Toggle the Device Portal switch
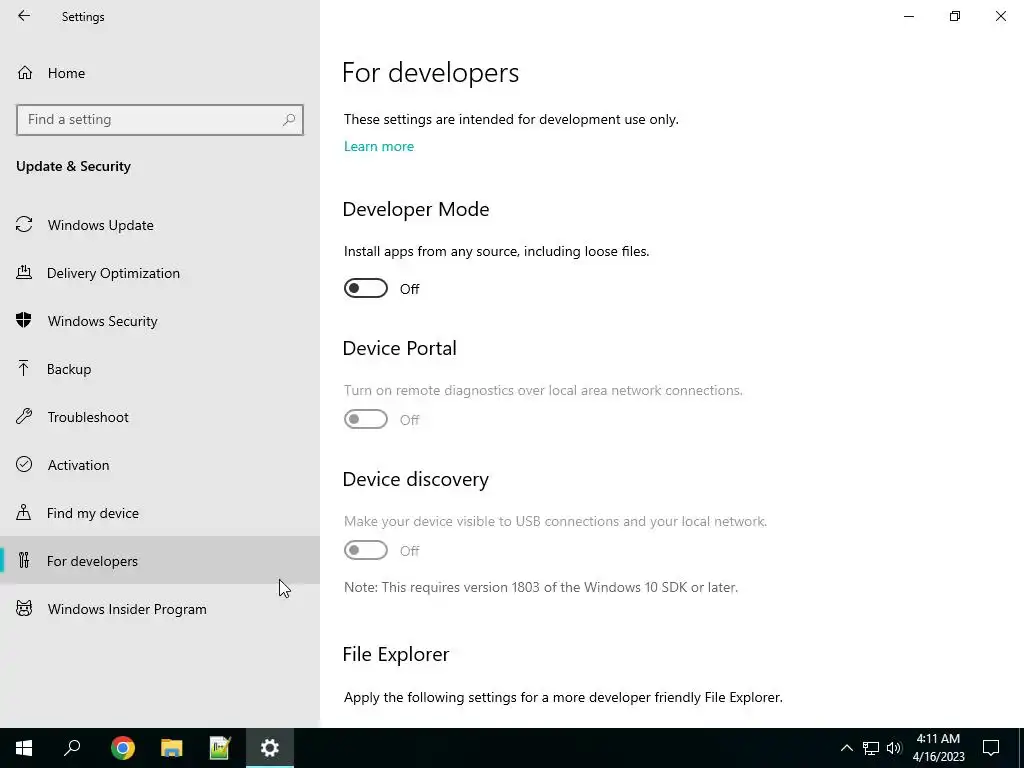1024x768 pixels. pos(366,419)
